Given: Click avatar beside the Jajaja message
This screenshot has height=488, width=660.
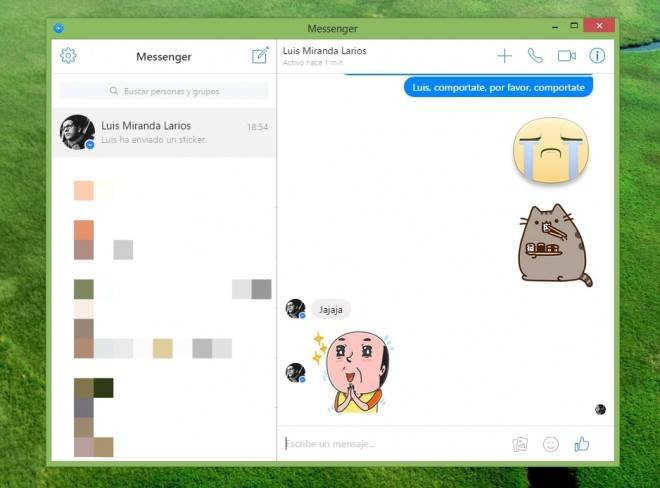Looking at the screenshot, I should (295, 309).
